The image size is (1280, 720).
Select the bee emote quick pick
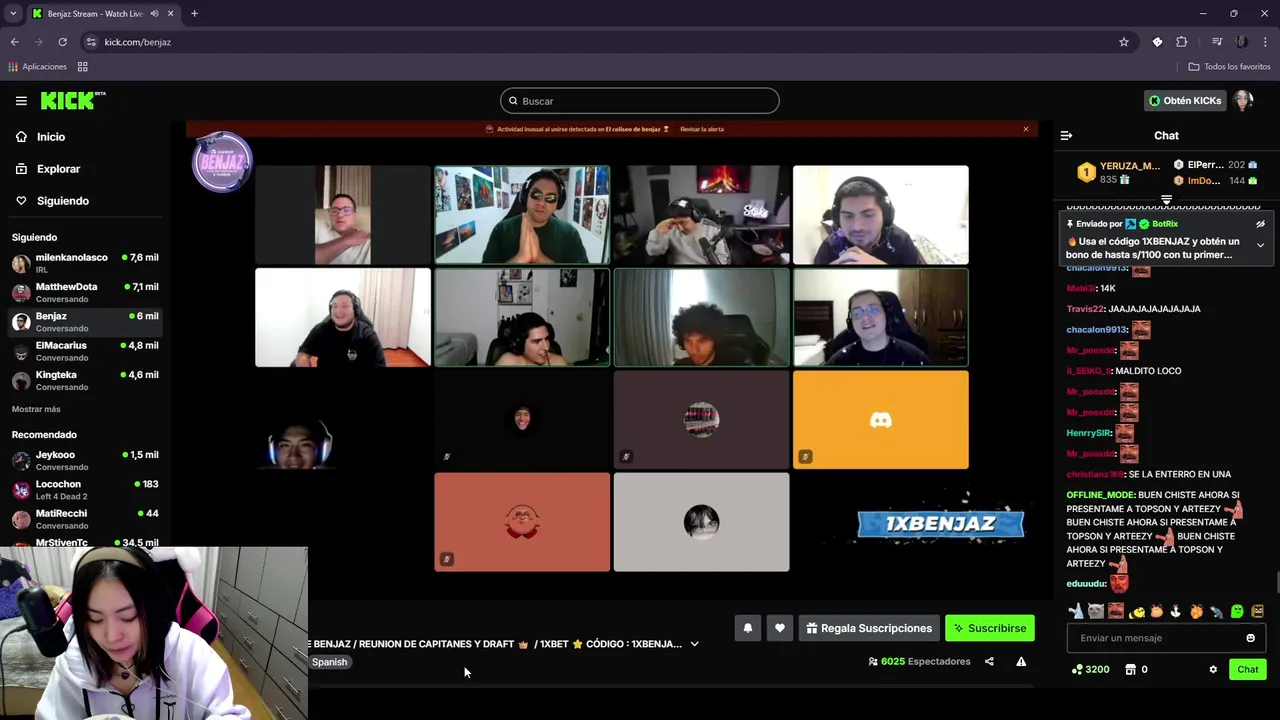(x=1137, y=611)
